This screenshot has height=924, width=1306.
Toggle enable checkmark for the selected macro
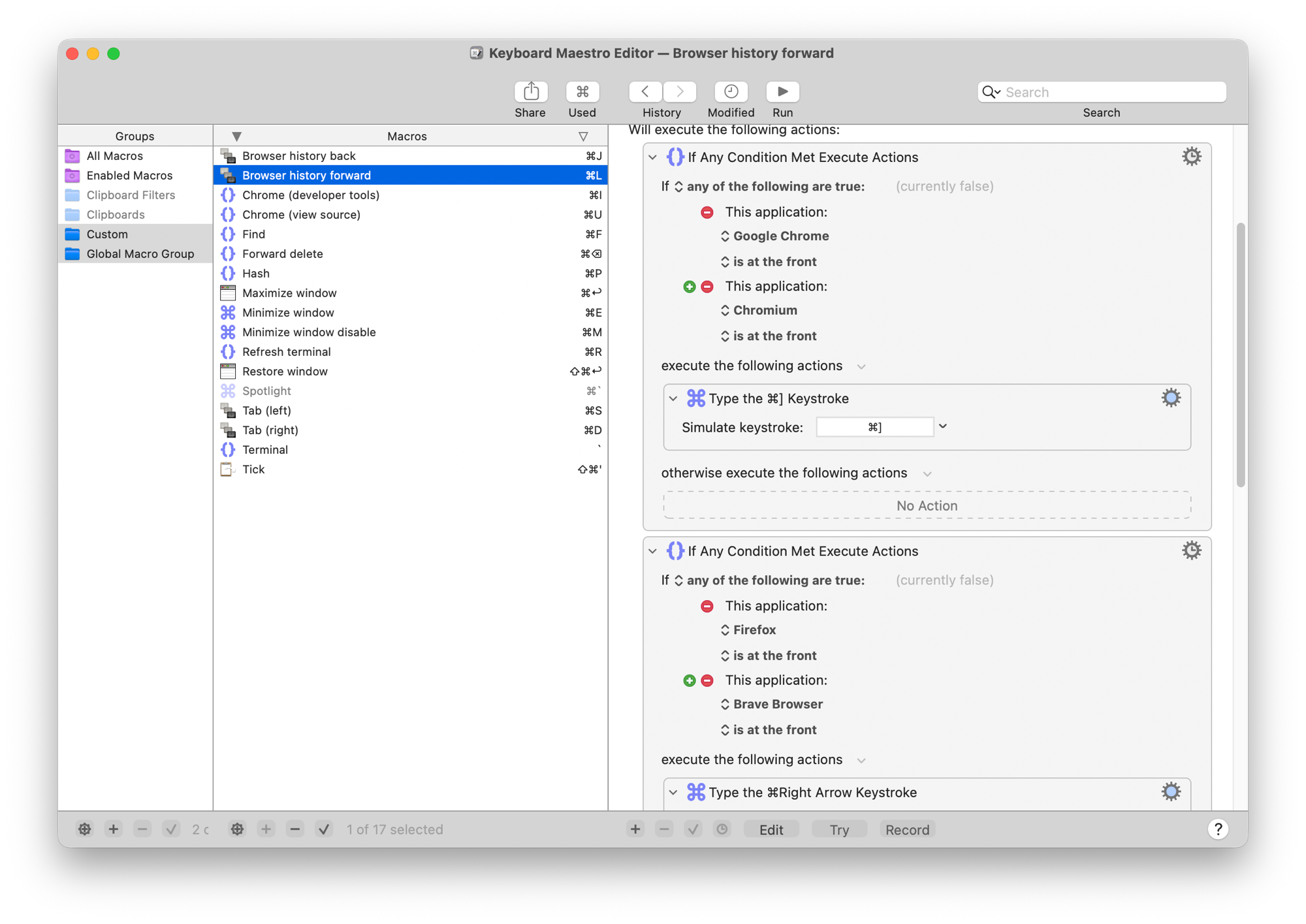324,829
